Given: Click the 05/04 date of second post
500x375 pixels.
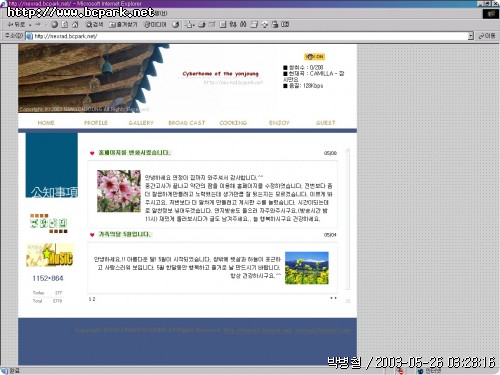Looking at the screenshot, I should point(330,235).
